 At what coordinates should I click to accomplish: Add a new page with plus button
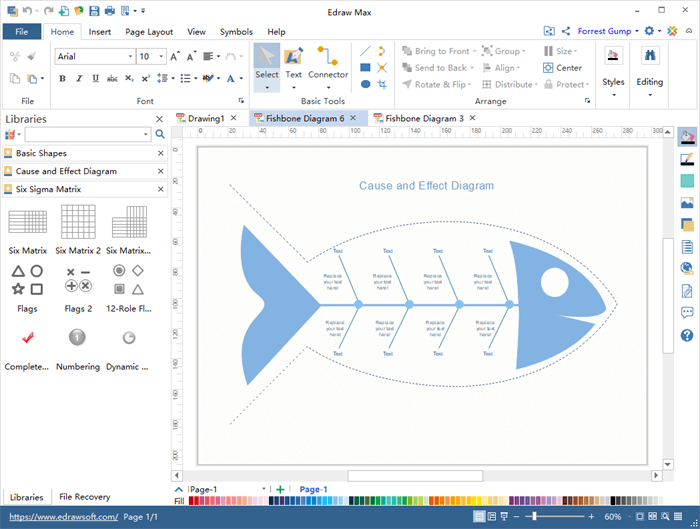[x=280, y=489]
